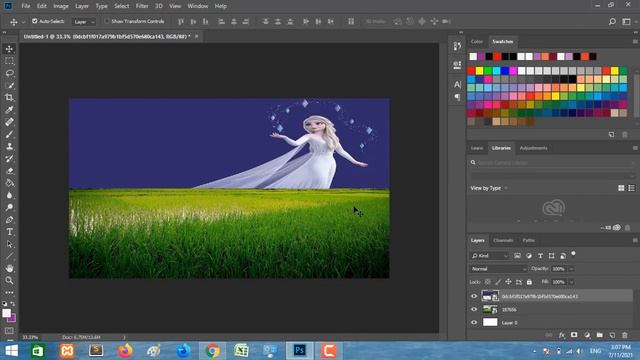Screen dimensions: 640x360
Task: Switch libraries to list view
Action: click(x=631, y=188)
